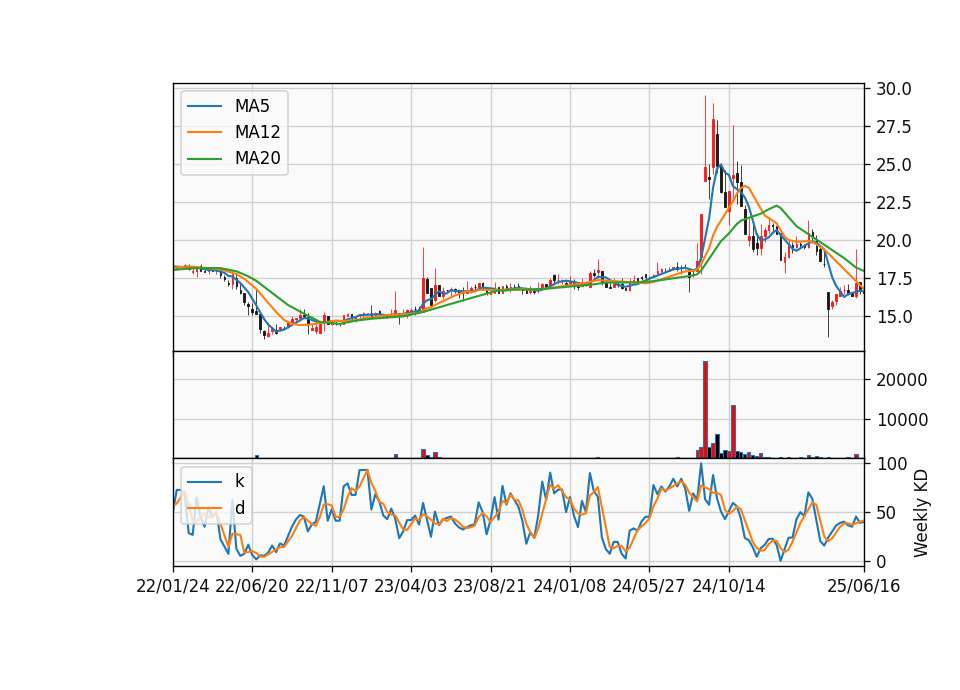Click the green MA20 legend line

click(x=204, y=158)
